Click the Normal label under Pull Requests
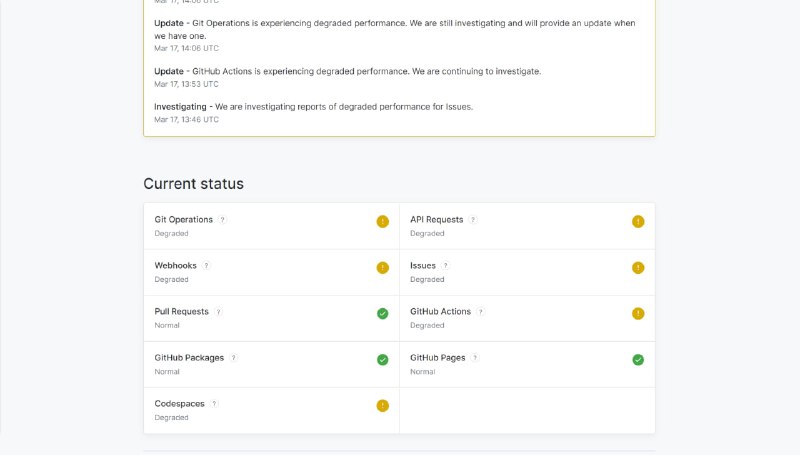This screenshot has width=800, height=455. pyautogui.click(x=167, y=325)
